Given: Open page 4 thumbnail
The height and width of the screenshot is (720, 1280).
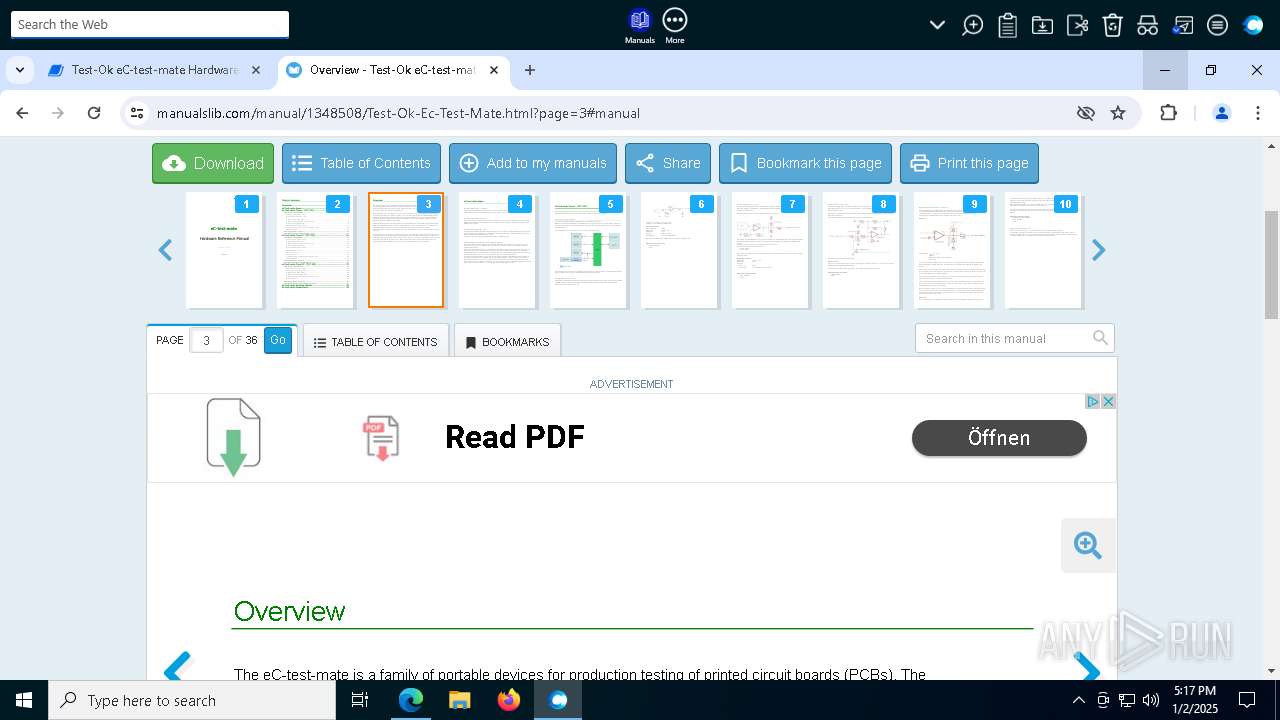Looking at the screenshot, I should (497, 250).
